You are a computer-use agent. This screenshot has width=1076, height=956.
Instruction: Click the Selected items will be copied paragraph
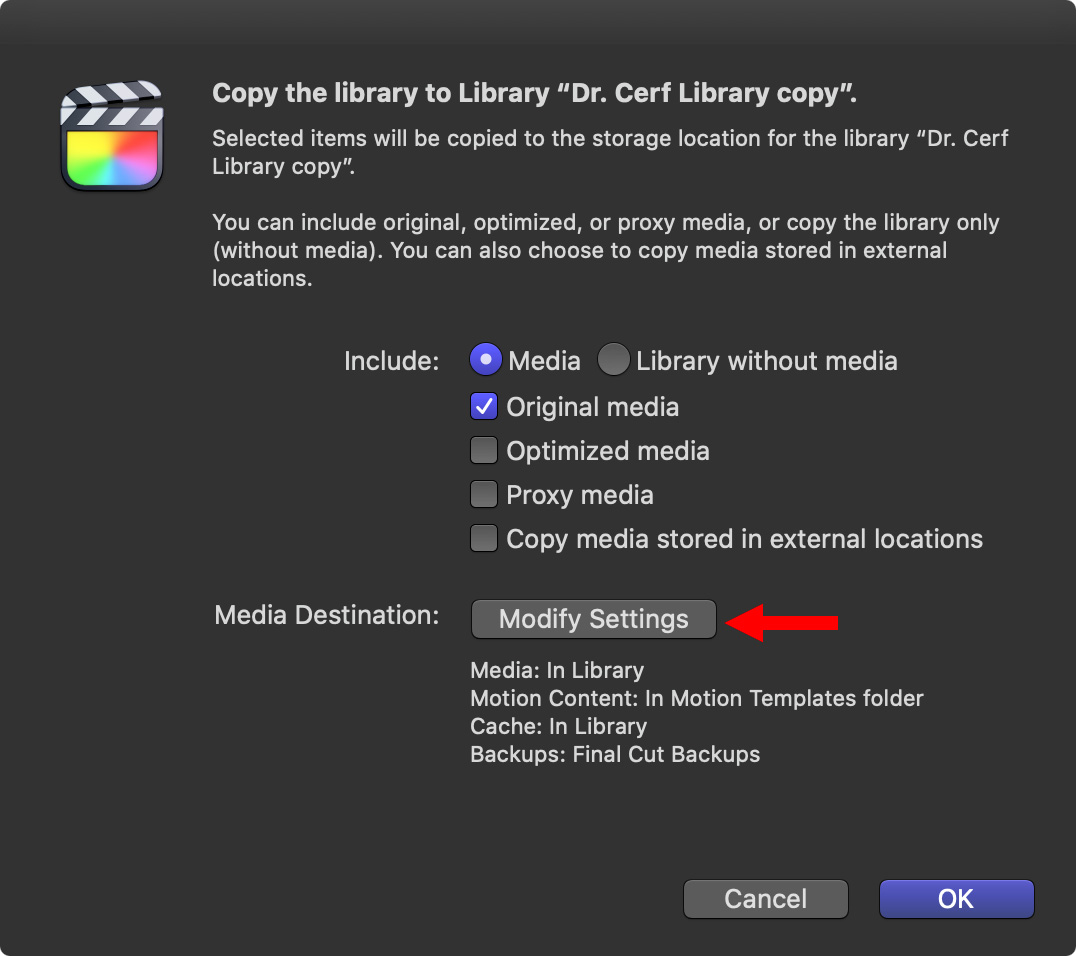(x=610, y=152)
